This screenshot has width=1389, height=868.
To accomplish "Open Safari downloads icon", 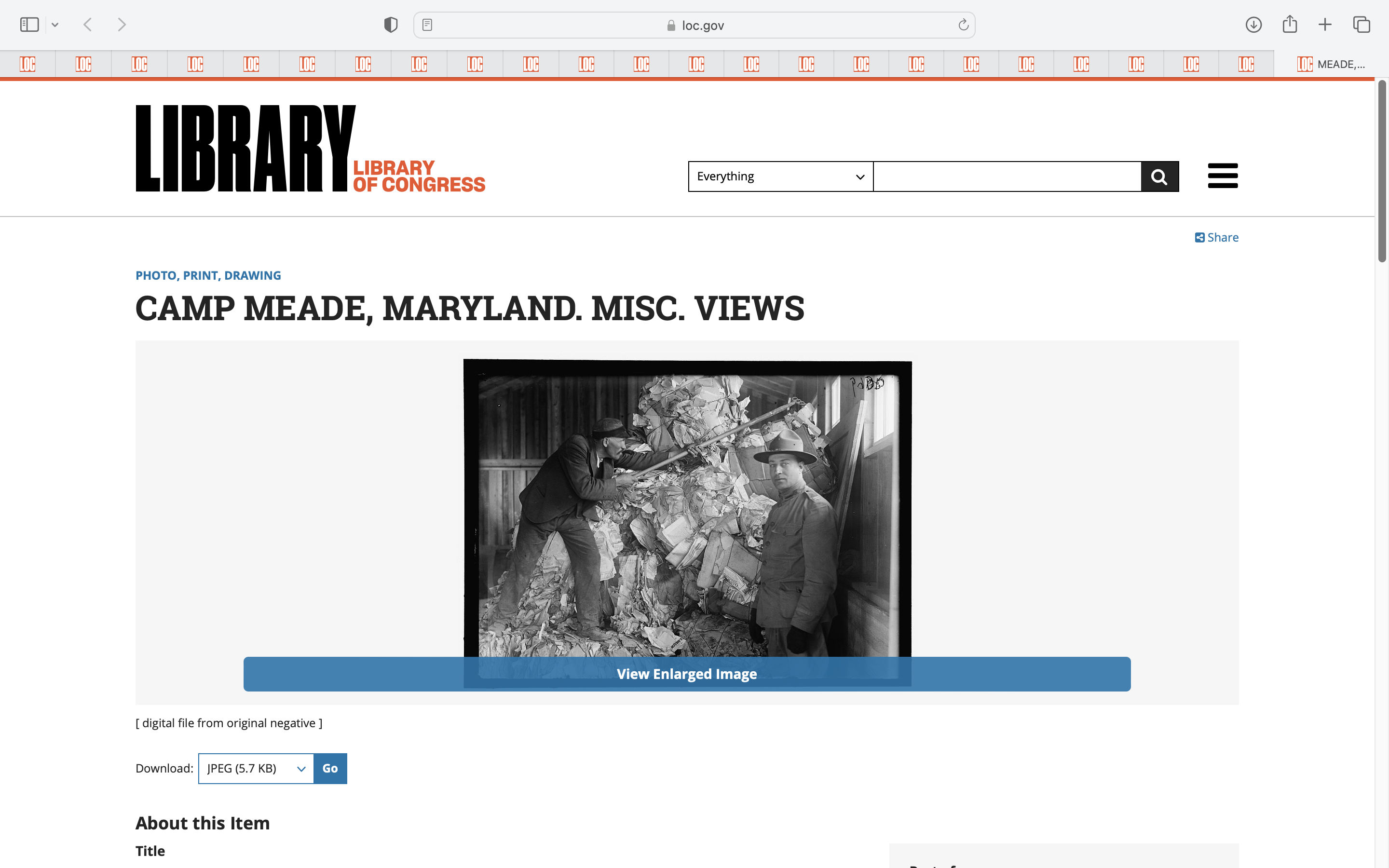I will 1253,25.
